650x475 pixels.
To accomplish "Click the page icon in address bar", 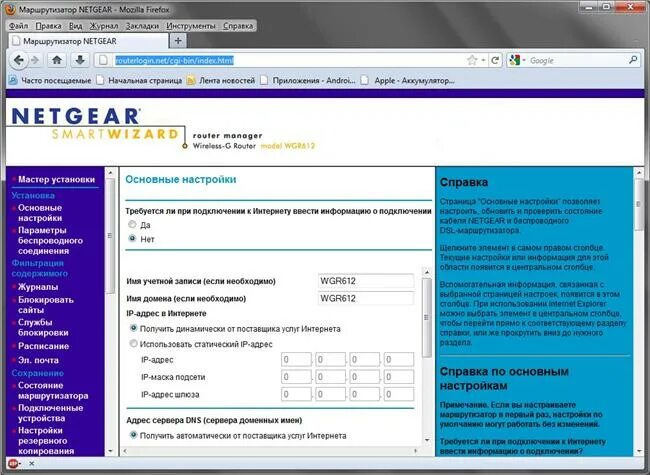I will point(103,61).
